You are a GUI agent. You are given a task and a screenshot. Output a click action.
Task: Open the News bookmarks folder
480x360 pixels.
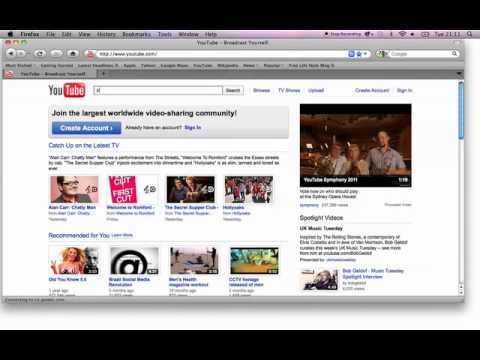(250, 66)
